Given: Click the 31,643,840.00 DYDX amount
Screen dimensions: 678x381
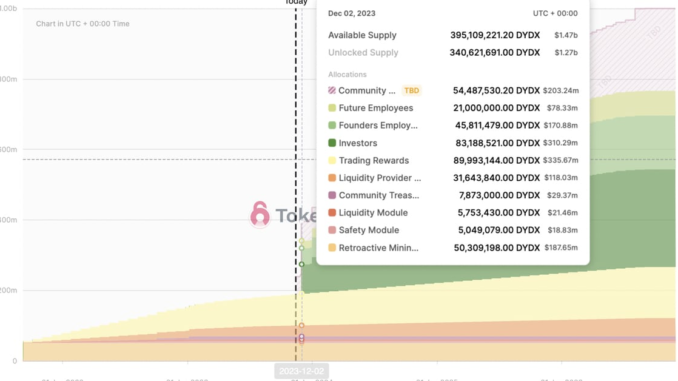Looking at the screenshot, I should coord(497,178).
